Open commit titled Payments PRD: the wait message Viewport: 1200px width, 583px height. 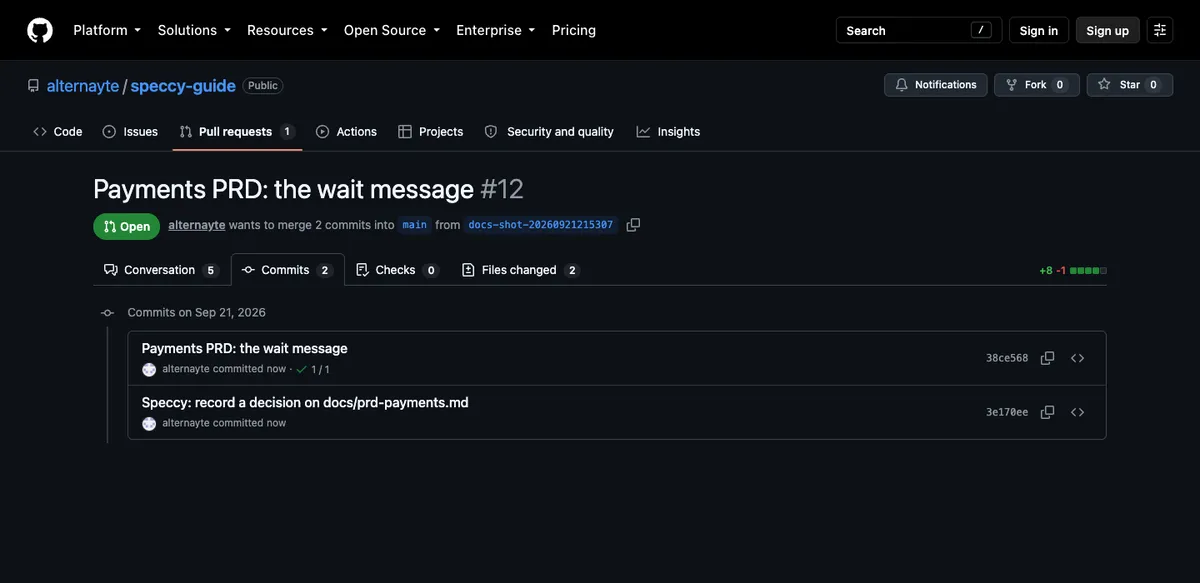245,348
